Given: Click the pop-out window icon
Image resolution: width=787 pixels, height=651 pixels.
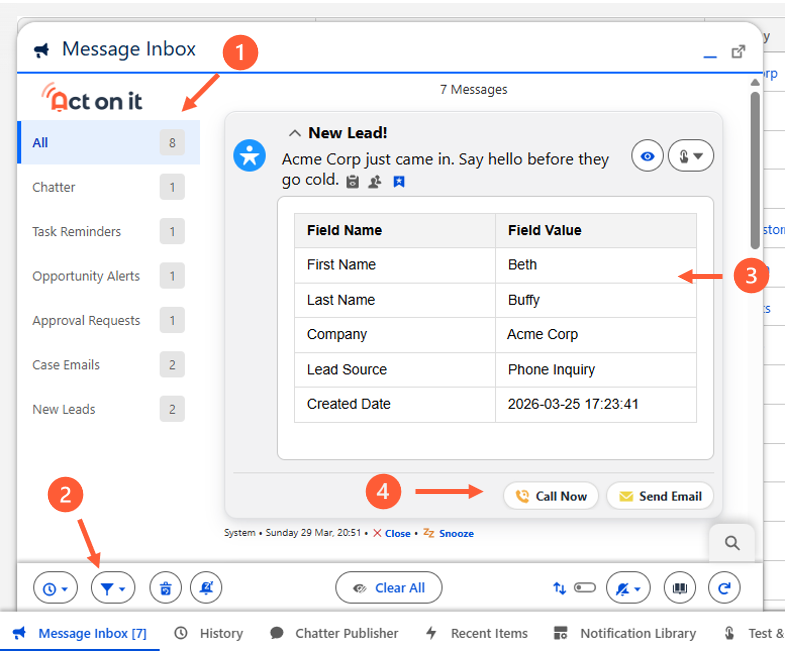Looking at the screenshot, I should (x=738, y=51).
